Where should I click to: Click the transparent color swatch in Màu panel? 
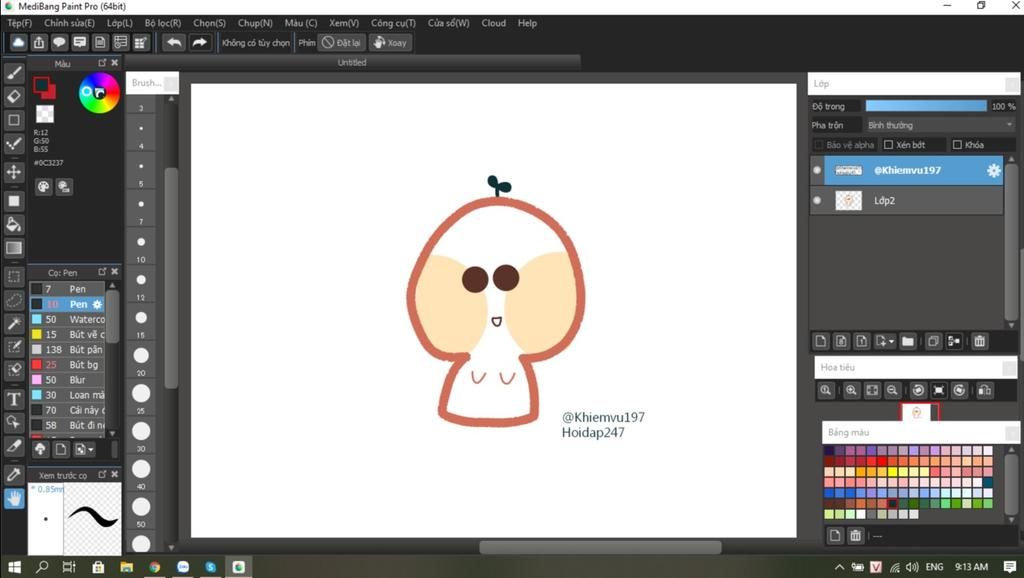pyautogui.click(x=44, y=114)
